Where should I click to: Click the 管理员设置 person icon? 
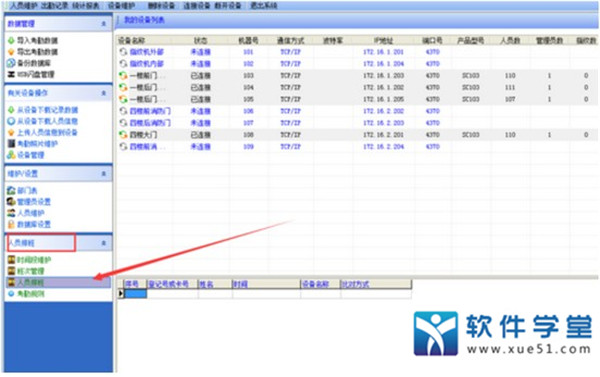click(11, 201)
